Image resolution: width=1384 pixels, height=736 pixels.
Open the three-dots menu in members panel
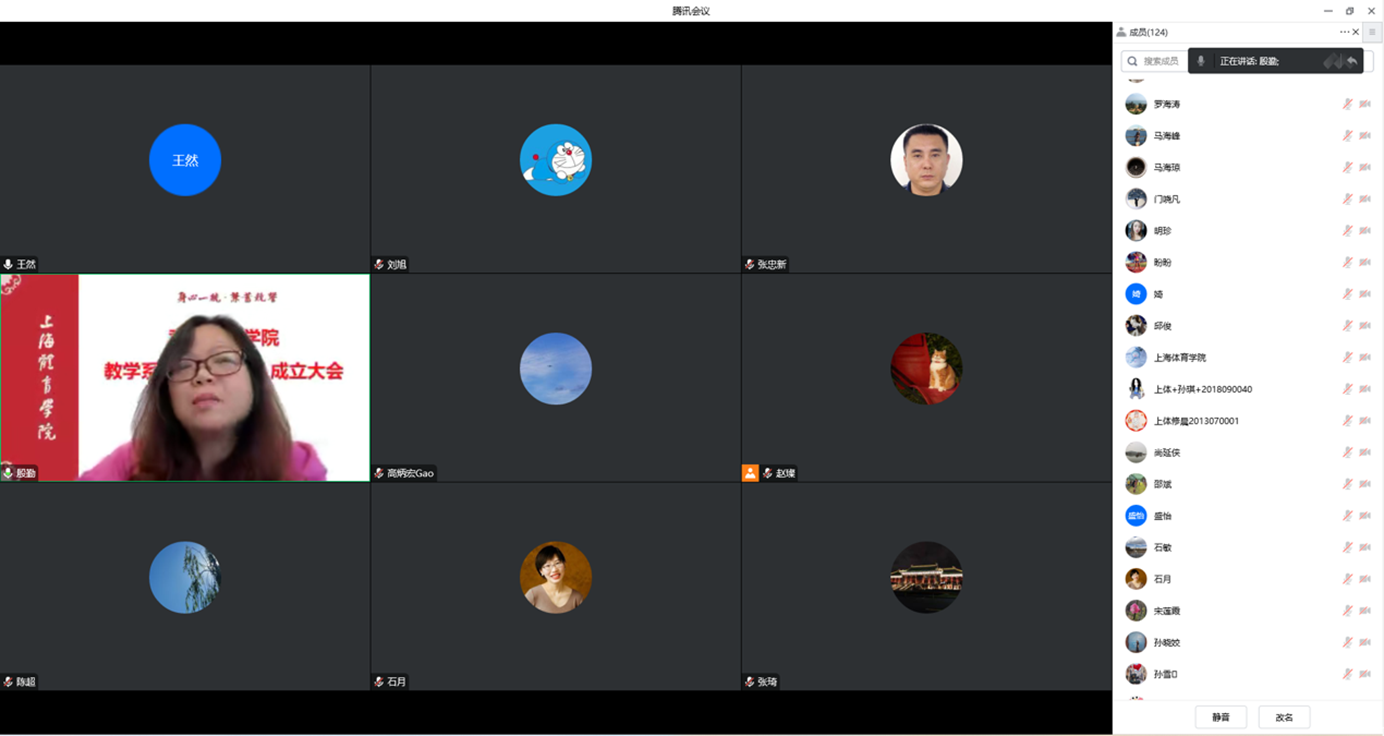(x=1344, y=32)
